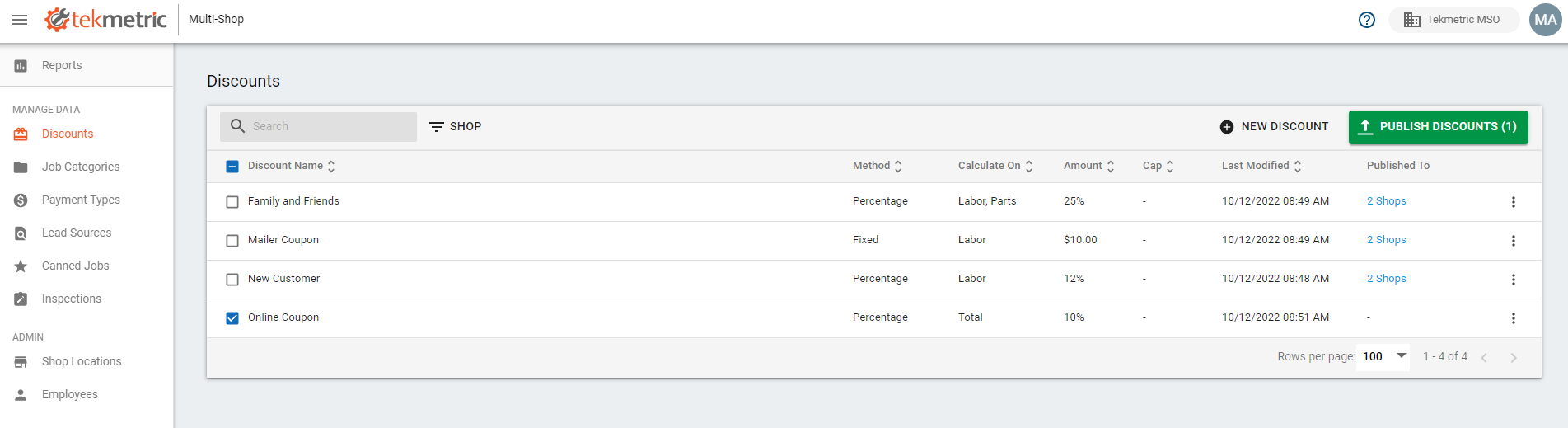Click the Employees person icon
The width and height of the screenshot is (1568, 428).
21,395
